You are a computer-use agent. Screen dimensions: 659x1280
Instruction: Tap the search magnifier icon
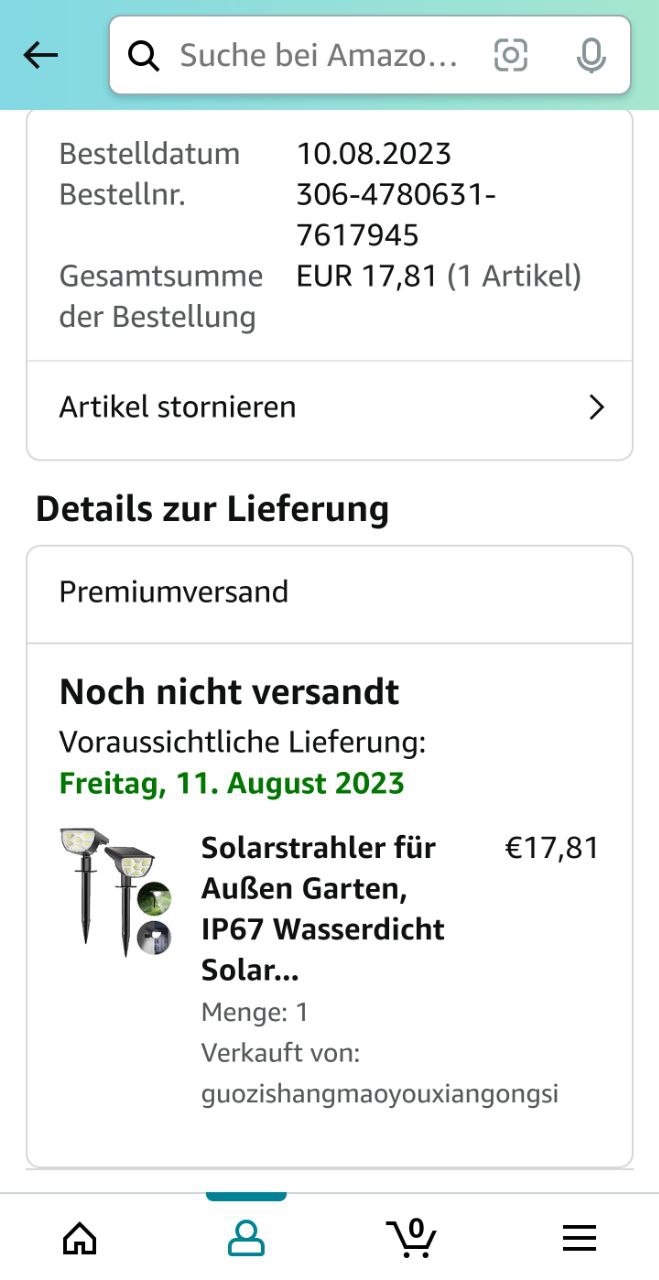tap(144, 56)
